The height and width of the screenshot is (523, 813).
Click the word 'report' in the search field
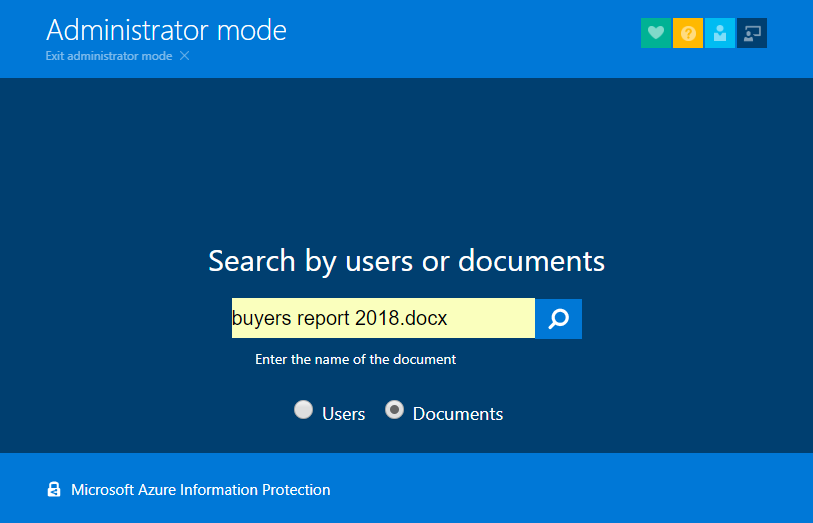[x=322, y=319]
